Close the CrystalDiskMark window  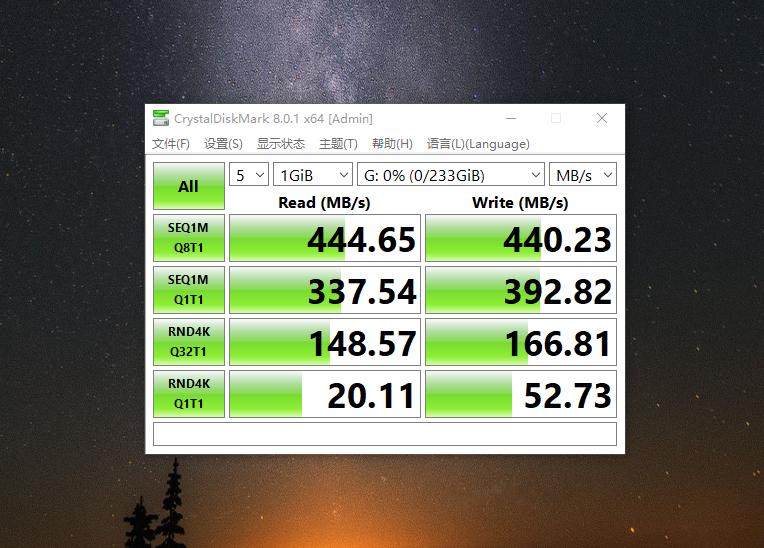click(x=602, y=118)
